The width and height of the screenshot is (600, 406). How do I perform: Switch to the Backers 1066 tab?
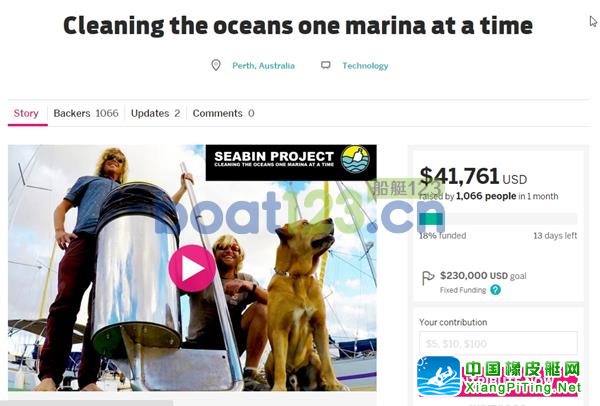86,113
